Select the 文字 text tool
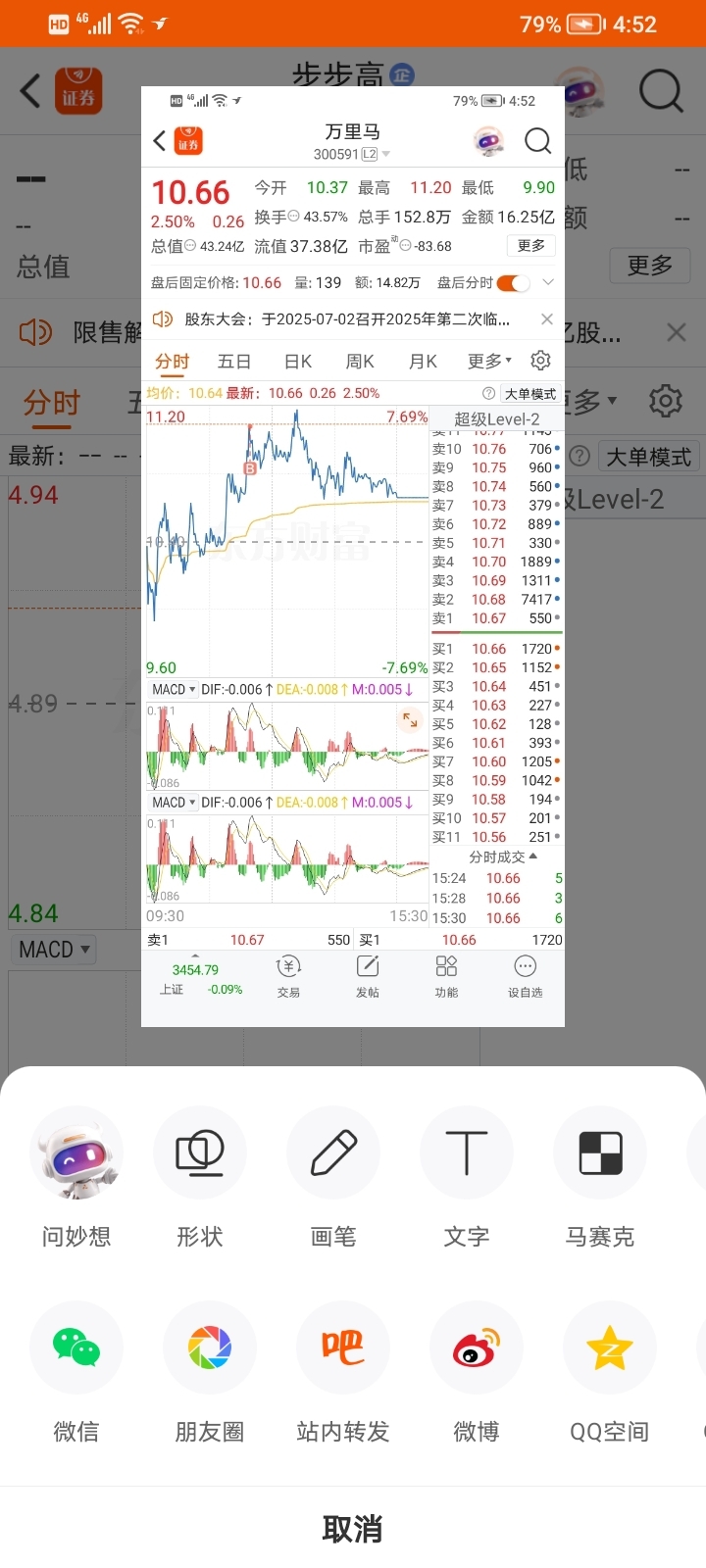Image resolution: width=706 pixels, height=1568 pixels. tap(467, 1152)
